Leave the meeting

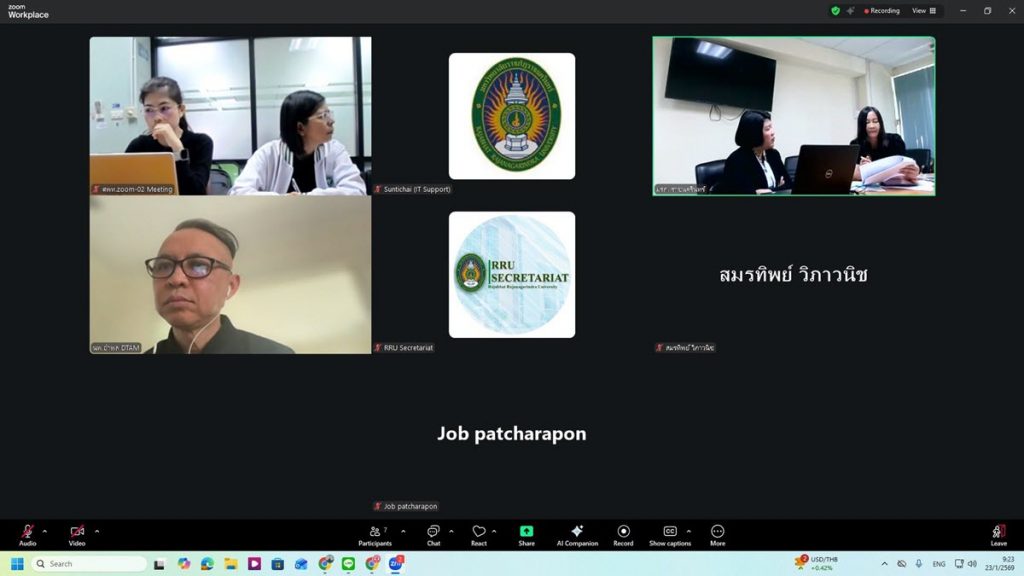coord(998,534)
